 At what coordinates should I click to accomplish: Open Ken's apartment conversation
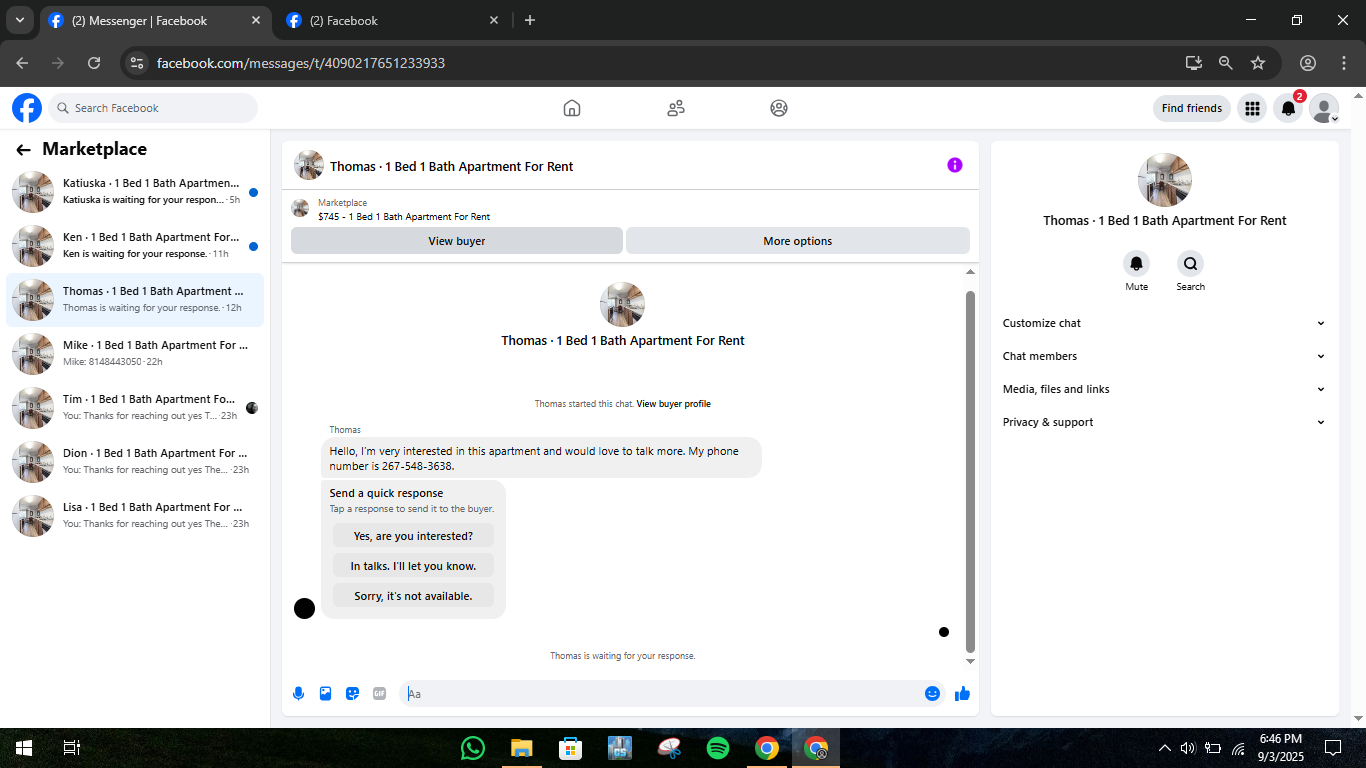point(135,246)
